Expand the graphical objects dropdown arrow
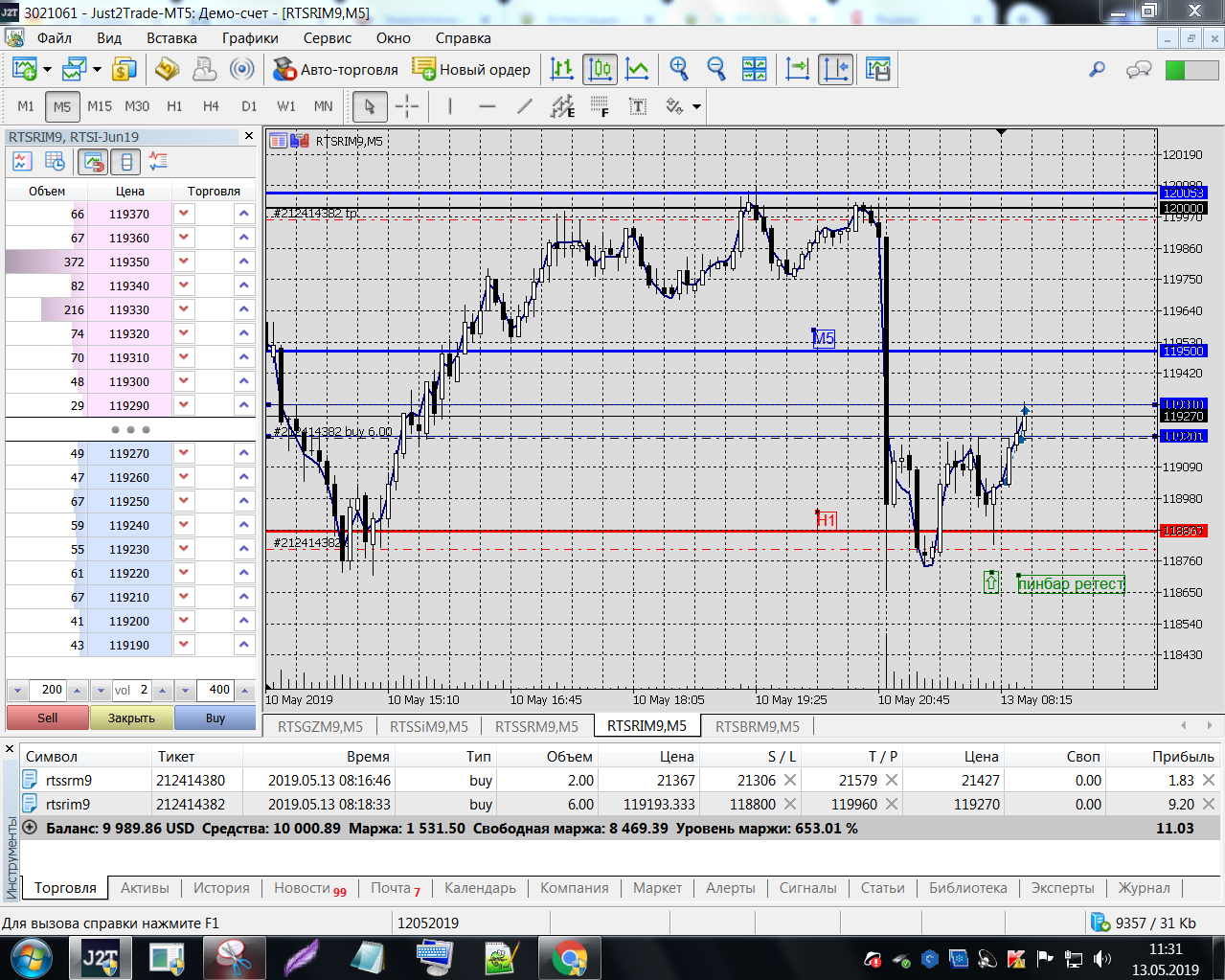 tap(696, 106)
